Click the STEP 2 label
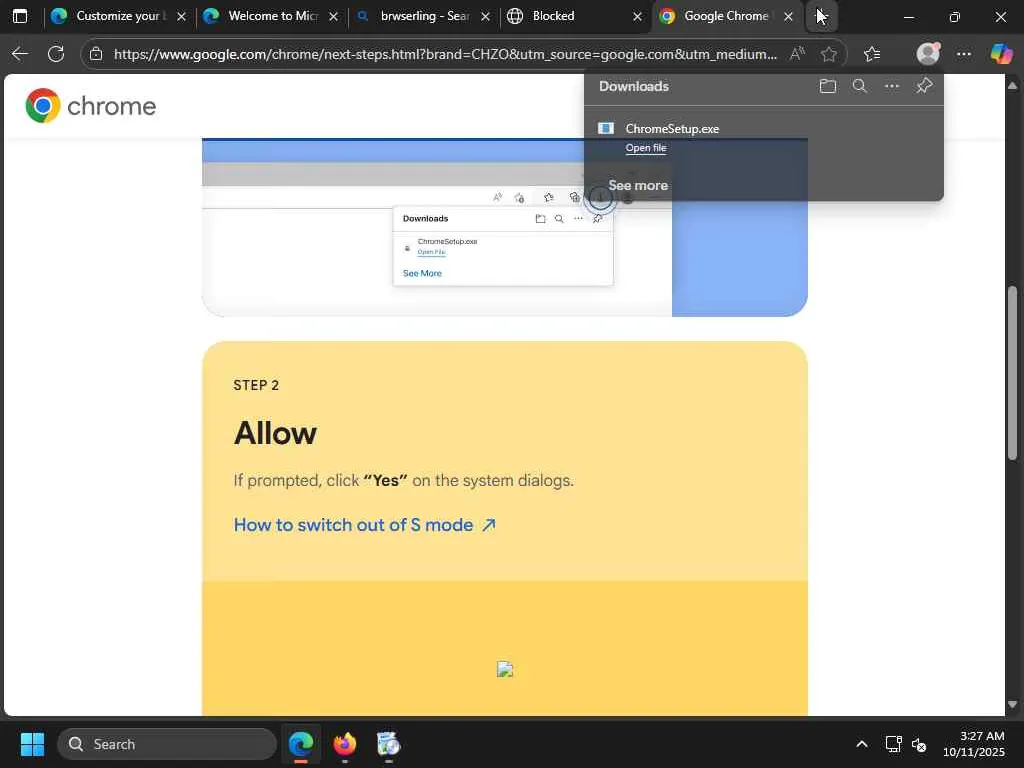 [x=256, y=385]
